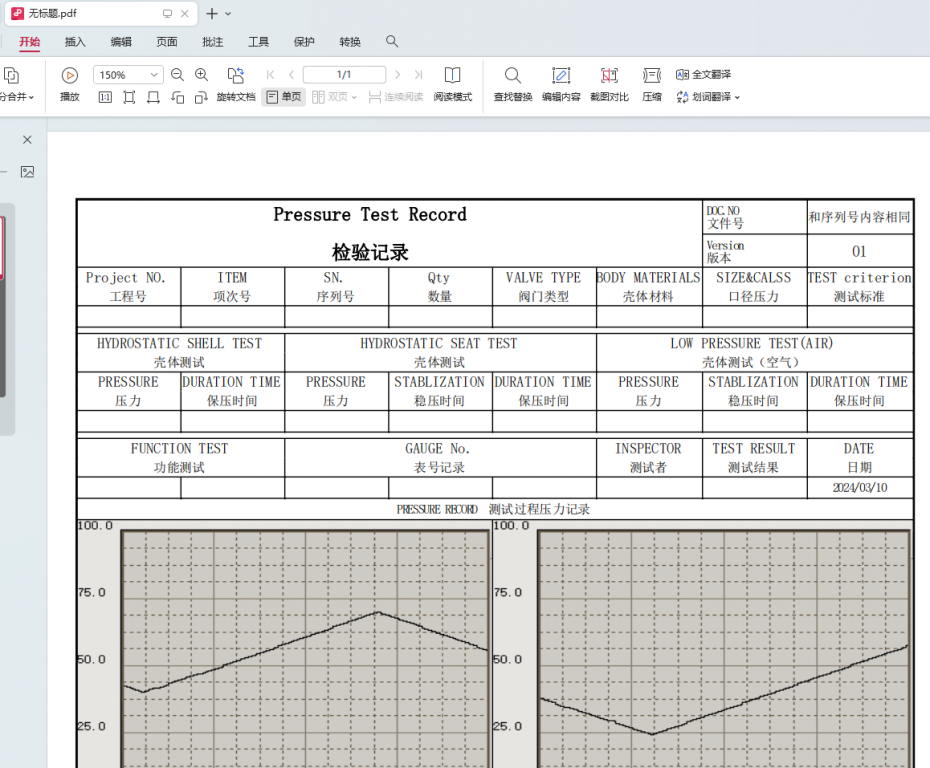Close the 无标题.pdf tab

184,14
